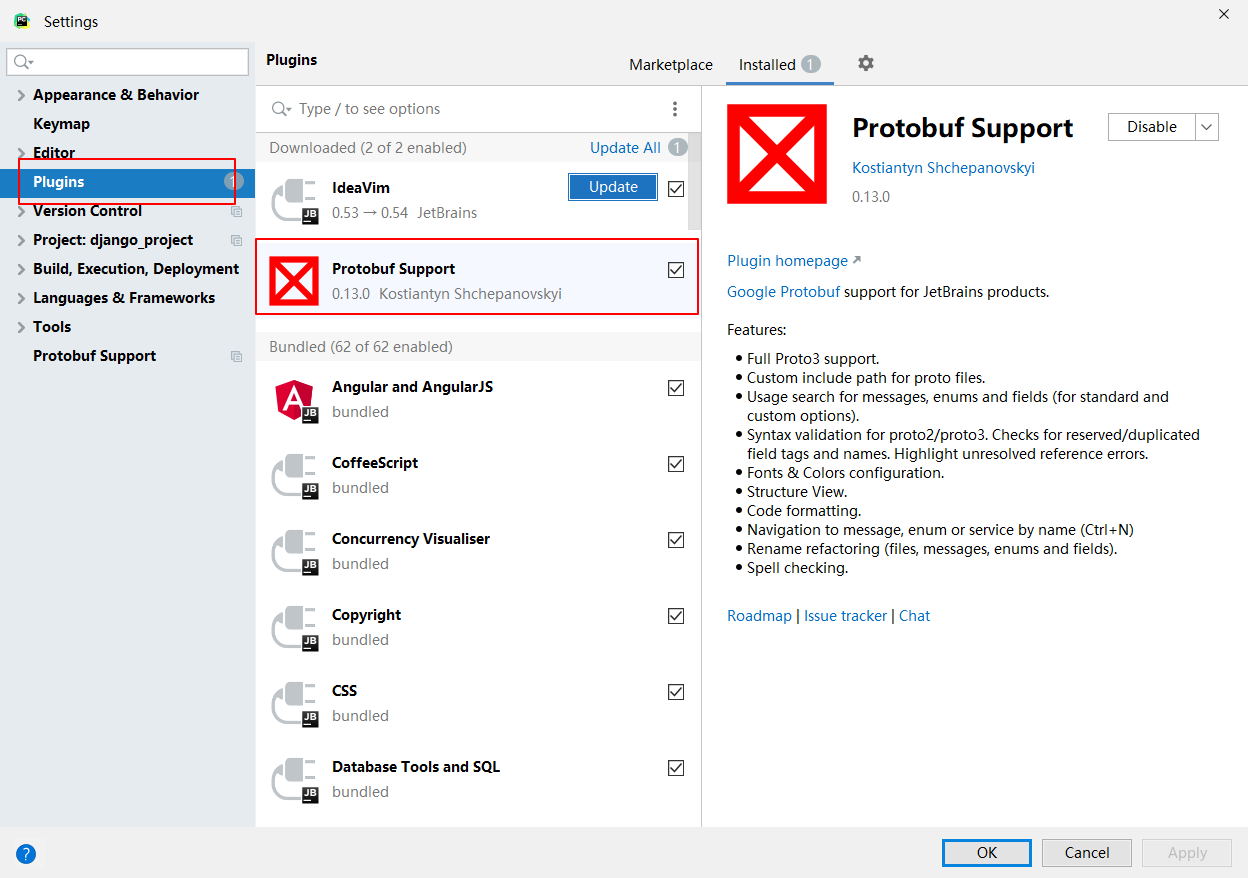Image resolution: width=1248 pixels, height=878 pixels.
Task: Click the search magnifier icon in the plugin filter field
Action: click(x=282, y=109)
